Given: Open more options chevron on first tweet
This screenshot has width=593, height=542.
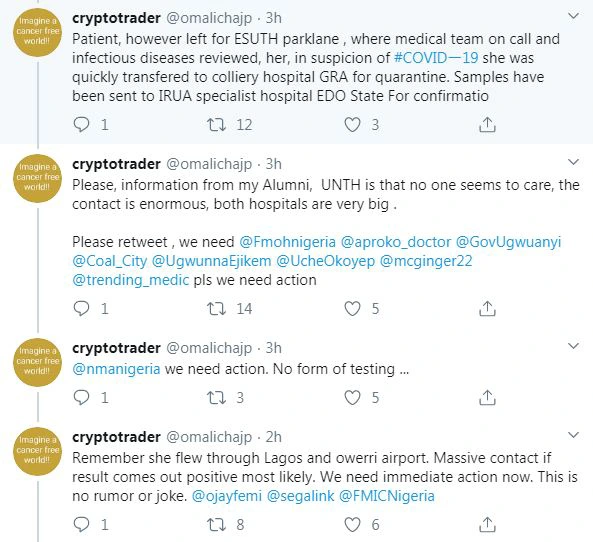Looking at the screenshot, I should pyautogui.click(x=574, y=16).
